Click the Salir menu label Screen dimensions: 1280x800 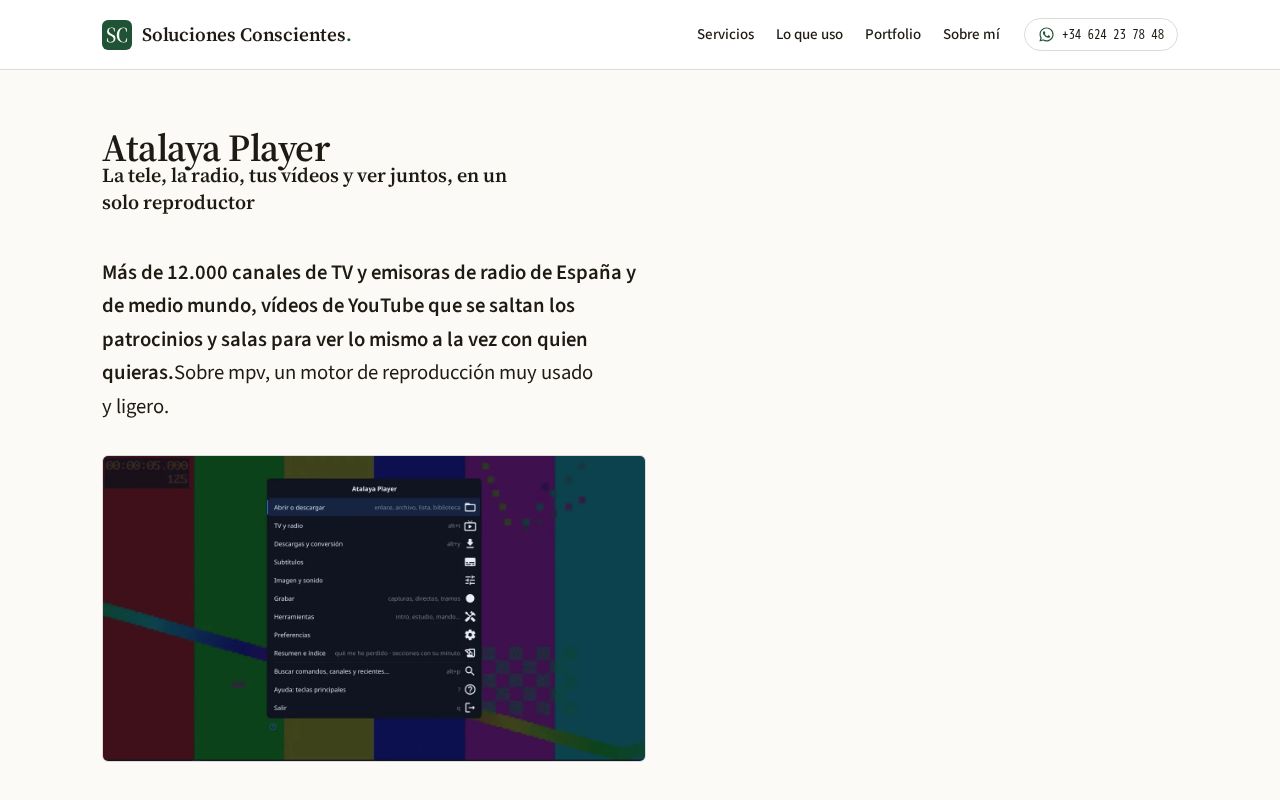(280, 708)
